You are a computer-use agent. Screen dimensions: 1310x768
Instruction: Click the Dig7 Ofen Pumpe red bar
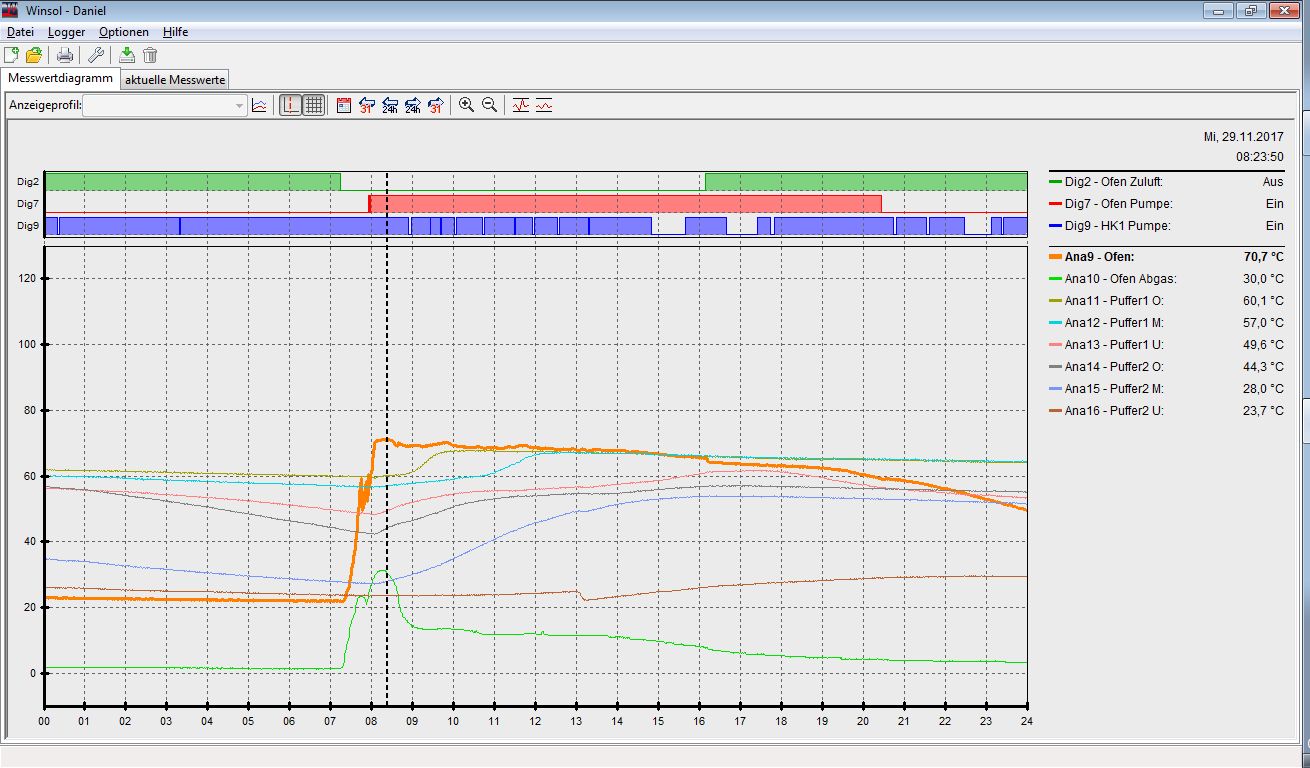(625, 203)
